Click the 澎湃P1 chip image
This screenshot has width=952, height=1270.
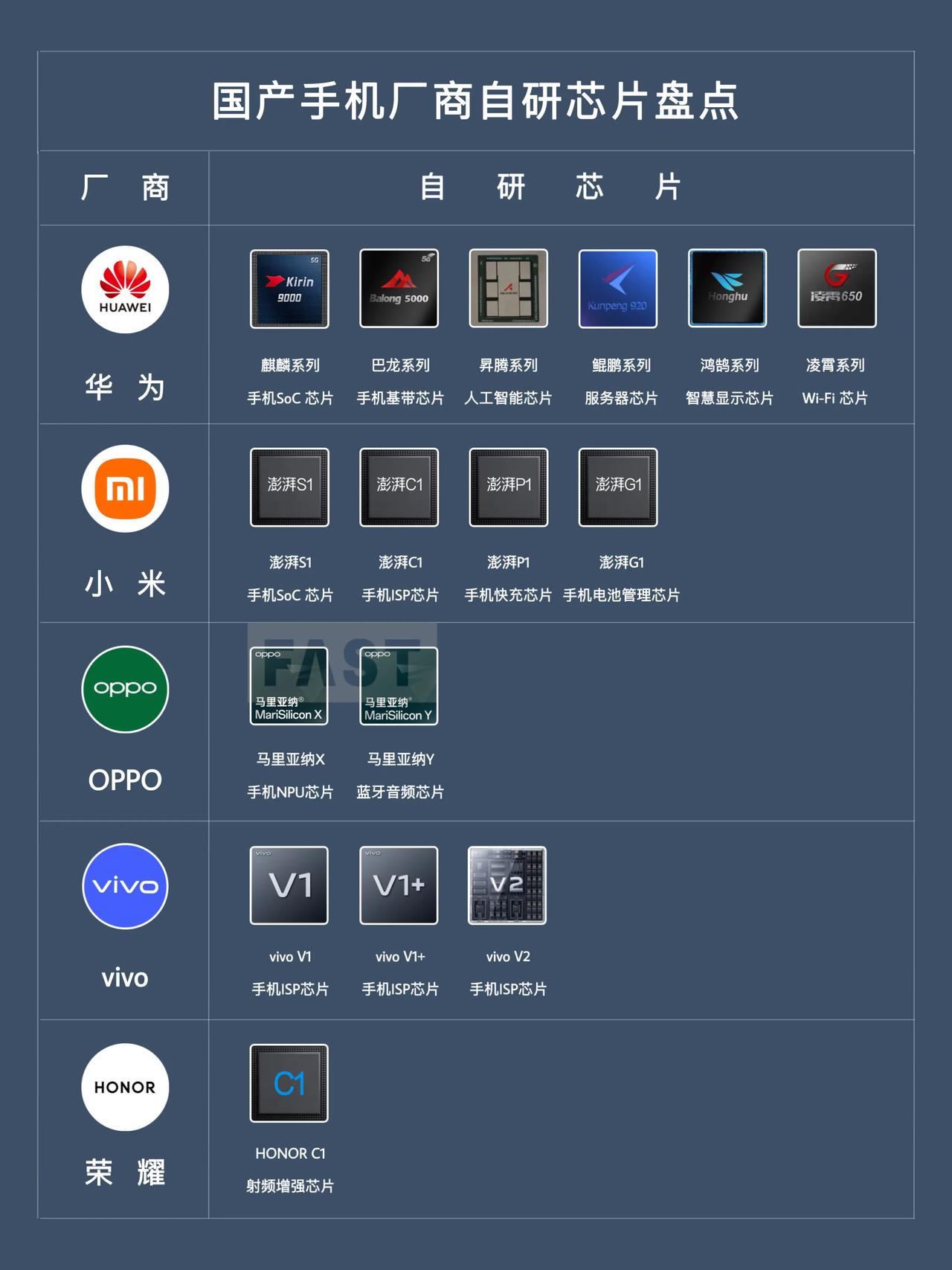[509, 487]
